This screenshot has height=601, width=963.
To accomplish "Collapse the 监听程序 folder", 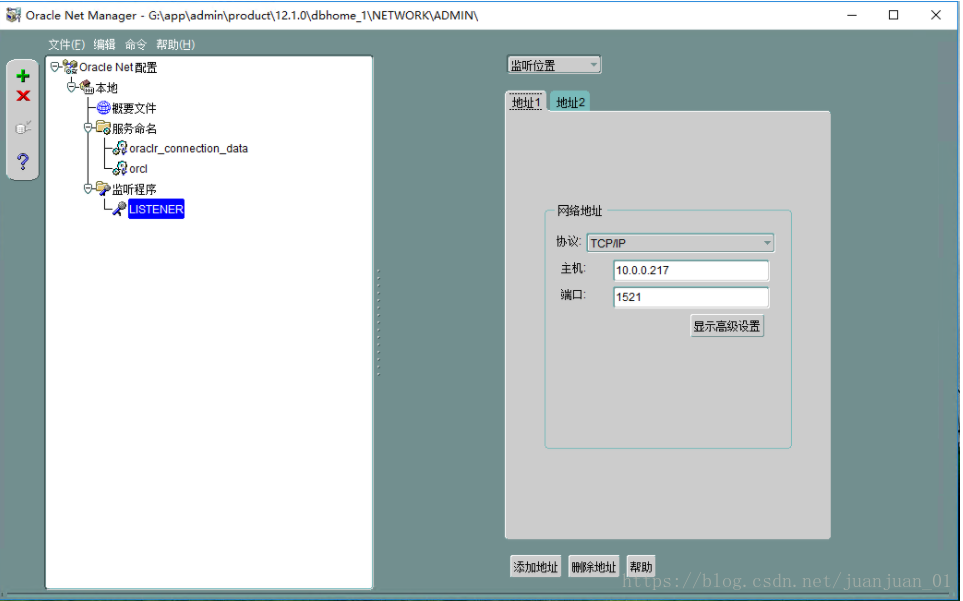I will click(x=88, y=188).
